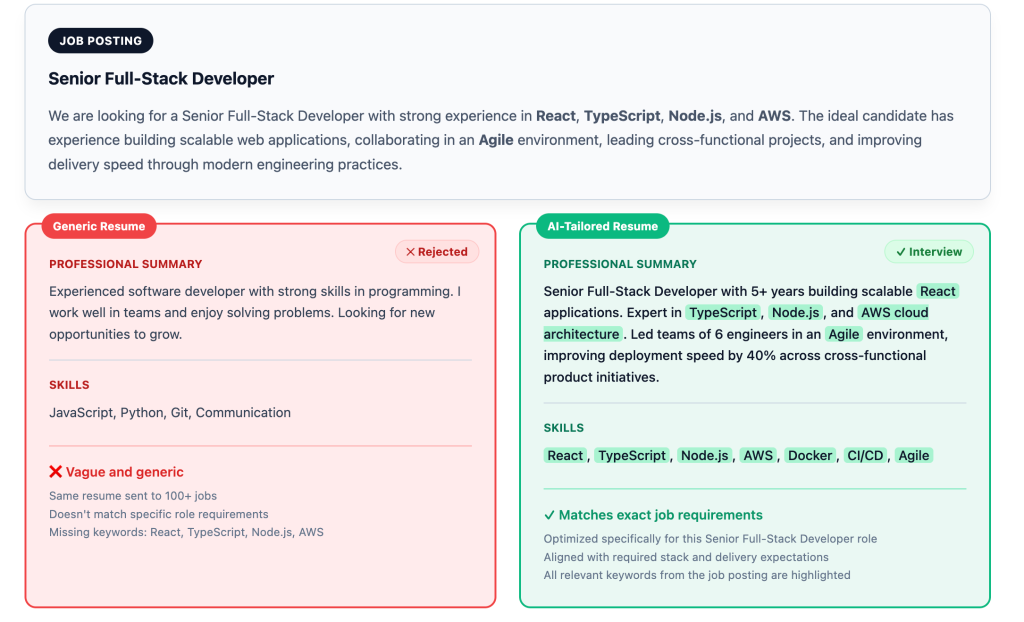The width and height of the screenshot is (1024, 622).
Task: Click the React tag in Skills list
Action: tap(565, 455)
